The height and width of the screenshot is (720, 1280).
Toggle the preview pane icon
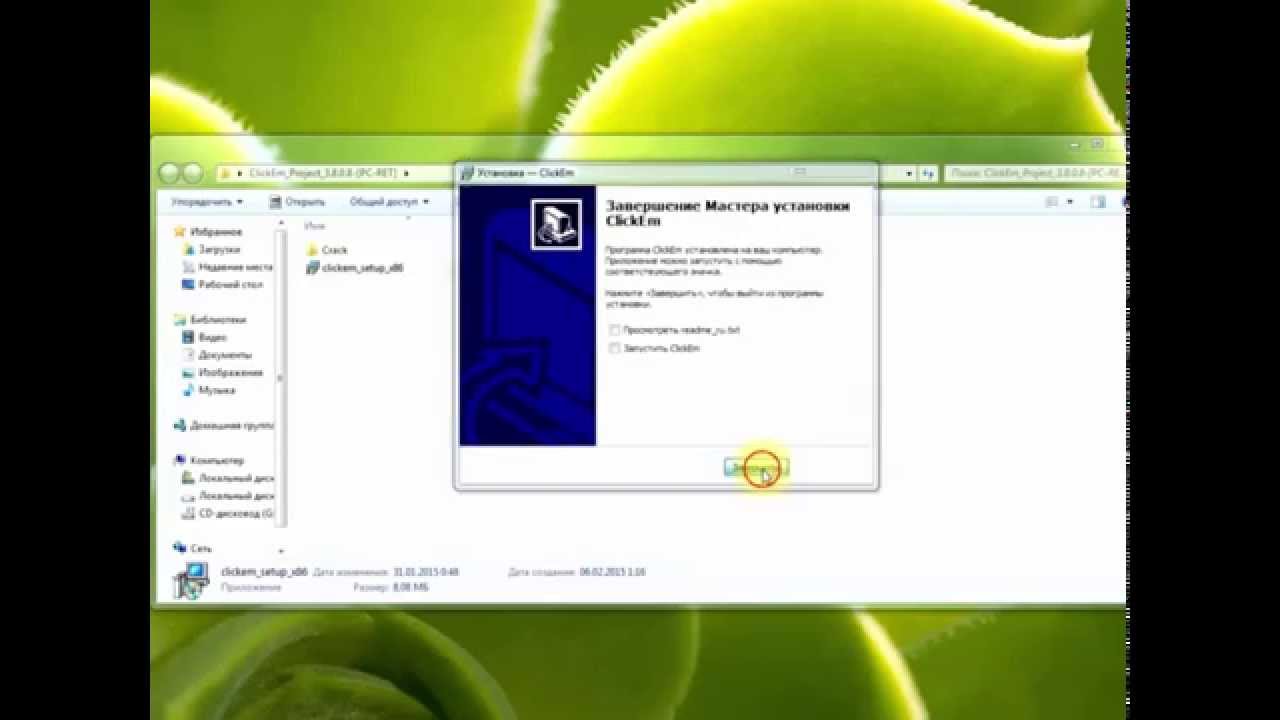click(x=1099, y=201)
